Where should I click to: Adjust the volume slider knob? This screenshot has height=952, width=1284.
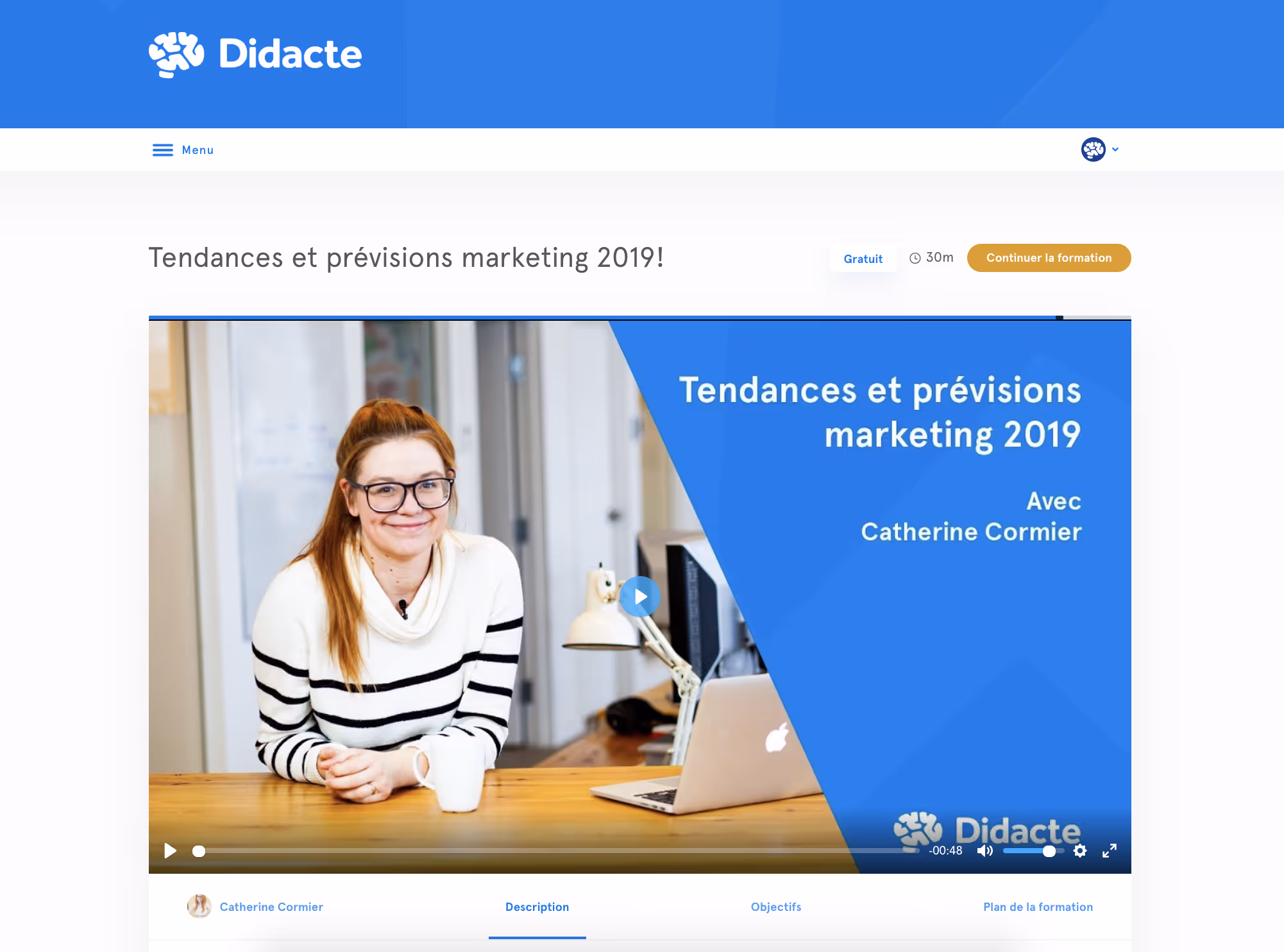(1049, 851)
